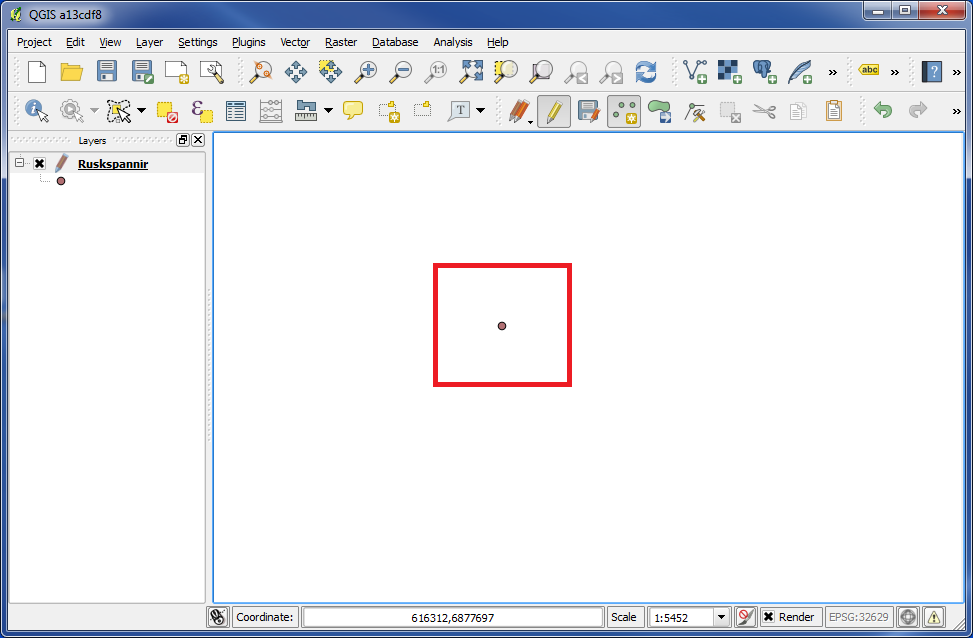Expand the editing toolbar overflow chevron
The image size is (973, 638).
coord(956,112)
